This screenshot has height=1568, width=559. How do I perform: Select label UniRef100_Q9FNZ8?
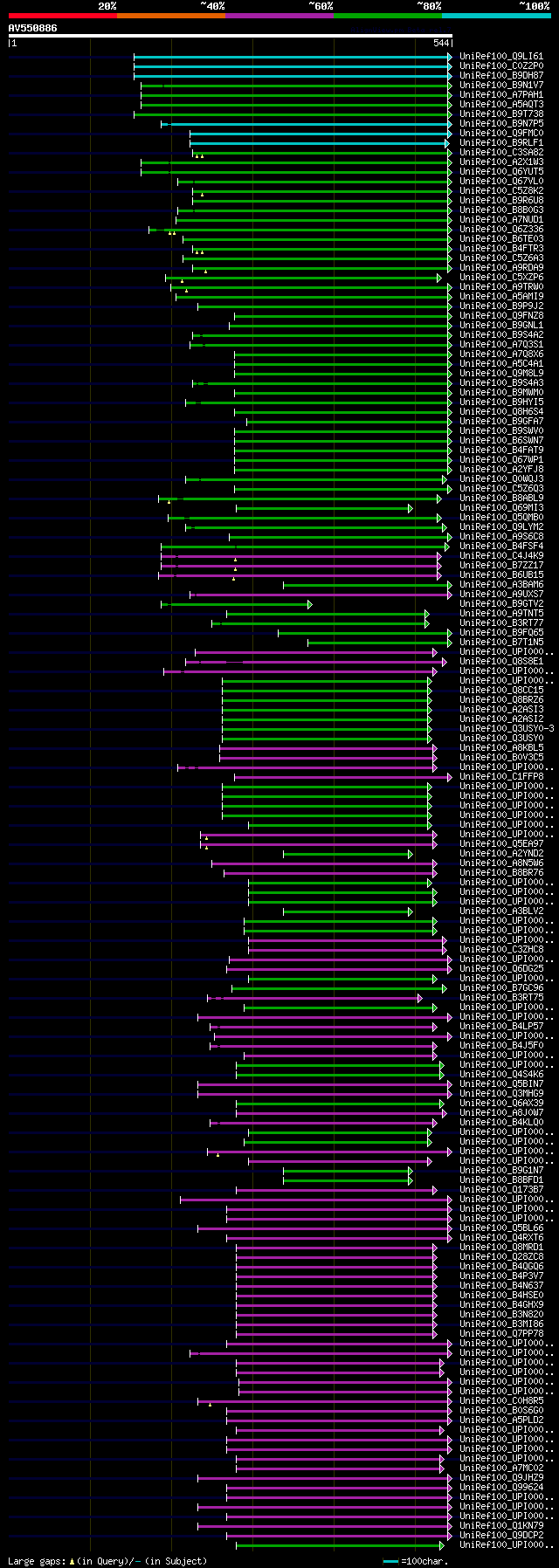pos(501,316)
